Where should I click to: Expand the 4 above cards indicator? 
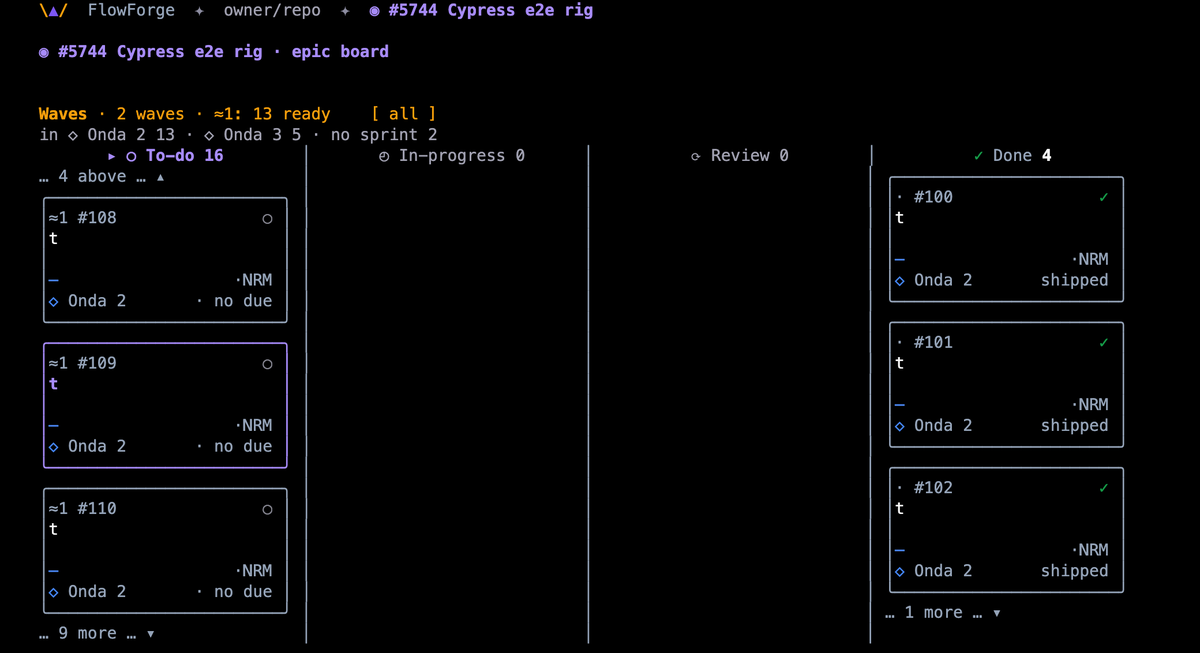(102, 177)
